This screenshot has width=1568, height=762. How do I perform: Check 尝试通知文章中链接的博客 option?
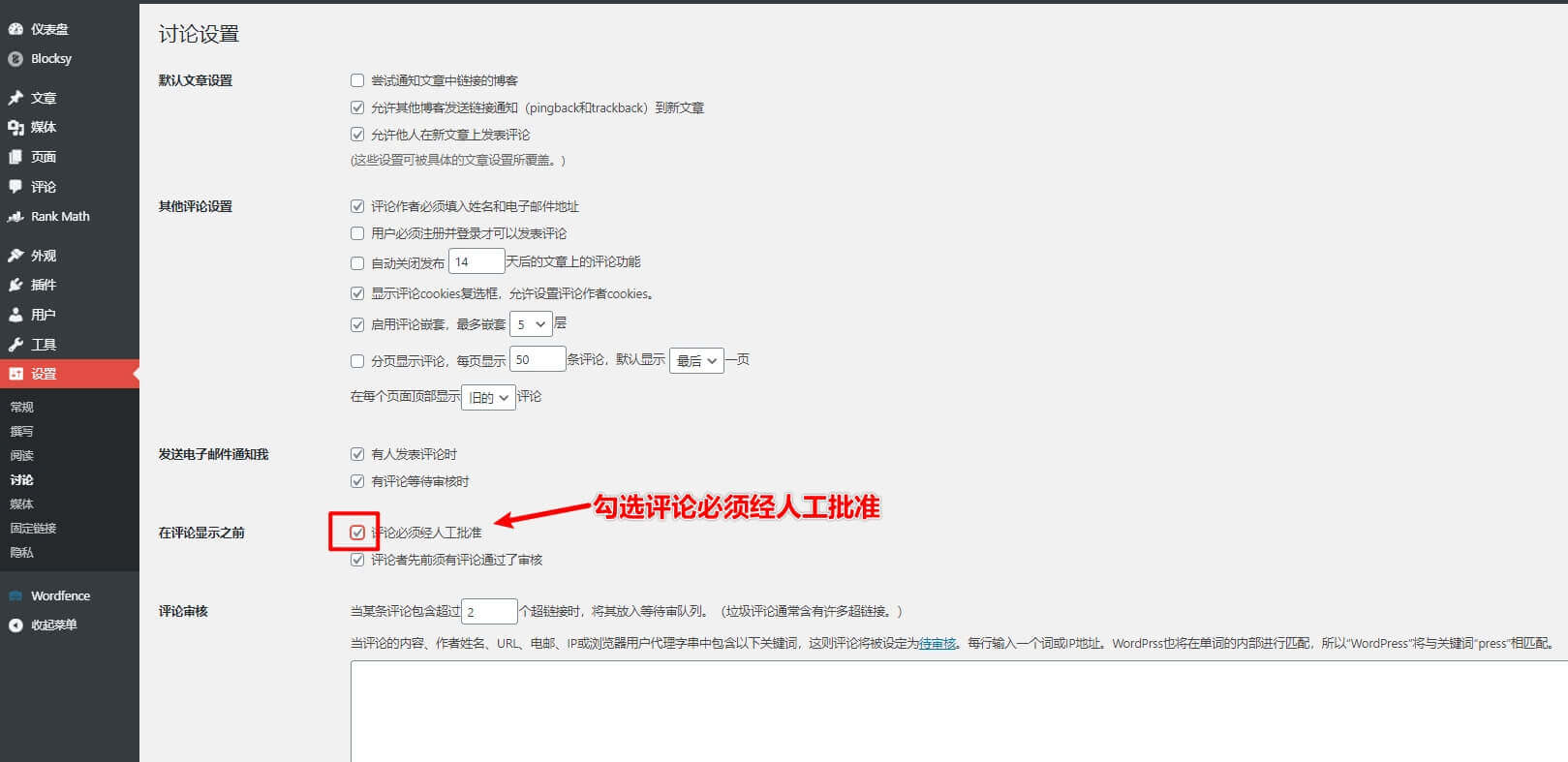point(357,80)
